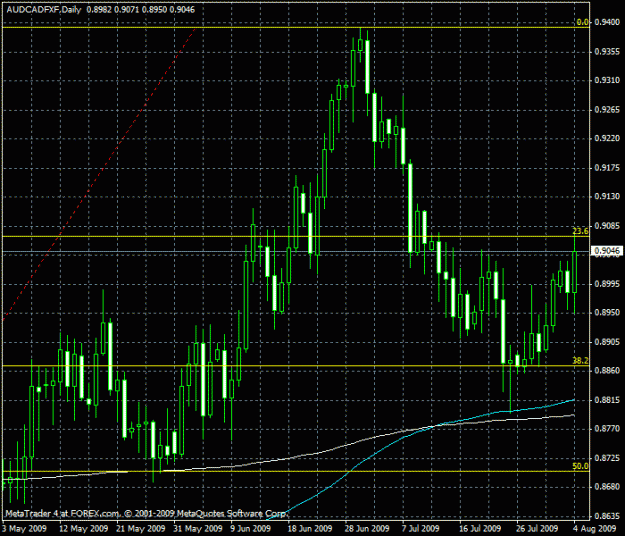
Task: Click the 0.9310 price axis label
Action: point(607,80)
